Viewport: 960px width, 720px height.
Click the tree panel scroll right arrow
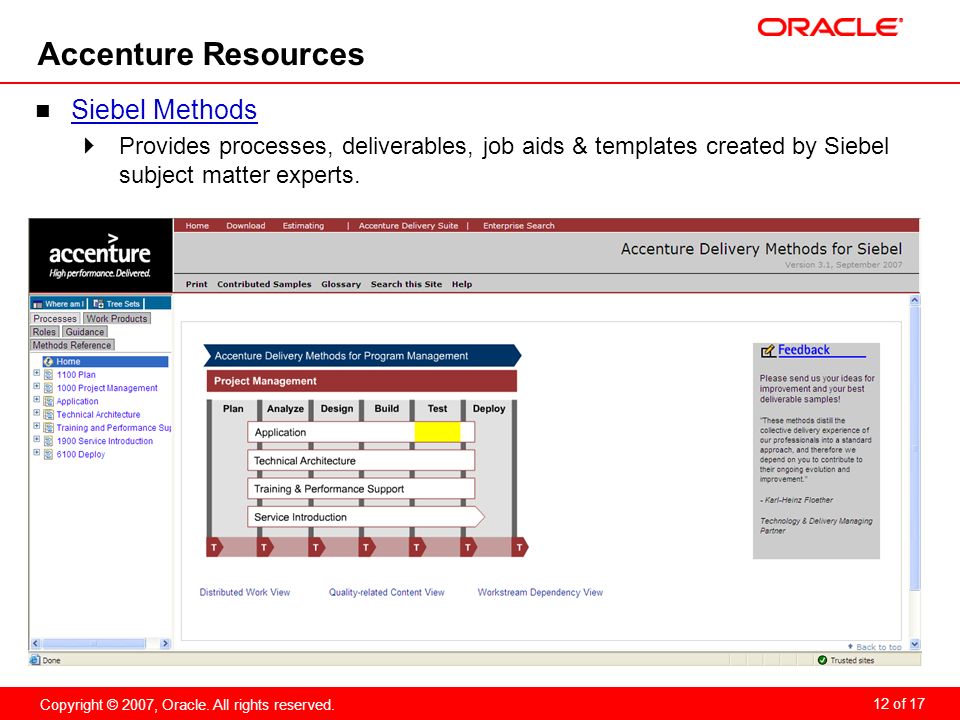click(165, 643)
